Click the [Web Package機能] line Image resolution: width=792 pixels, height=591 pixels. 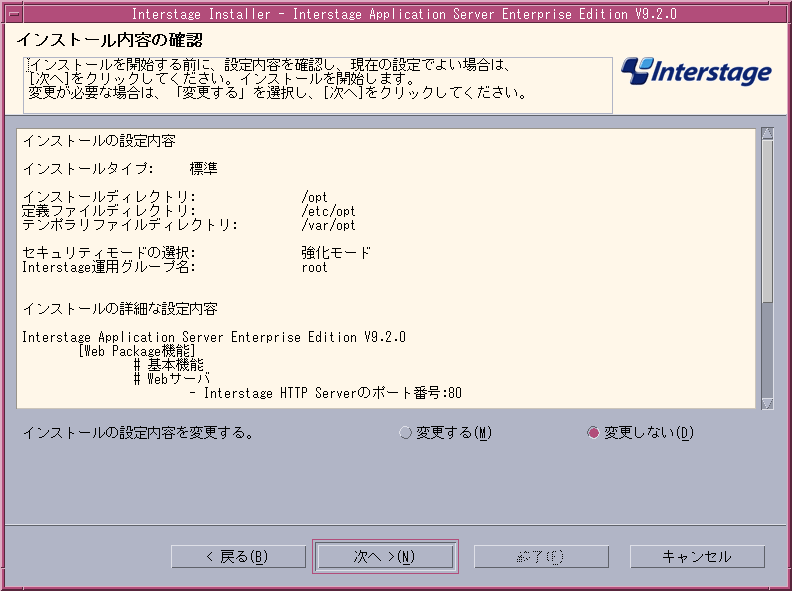(136, 351)
